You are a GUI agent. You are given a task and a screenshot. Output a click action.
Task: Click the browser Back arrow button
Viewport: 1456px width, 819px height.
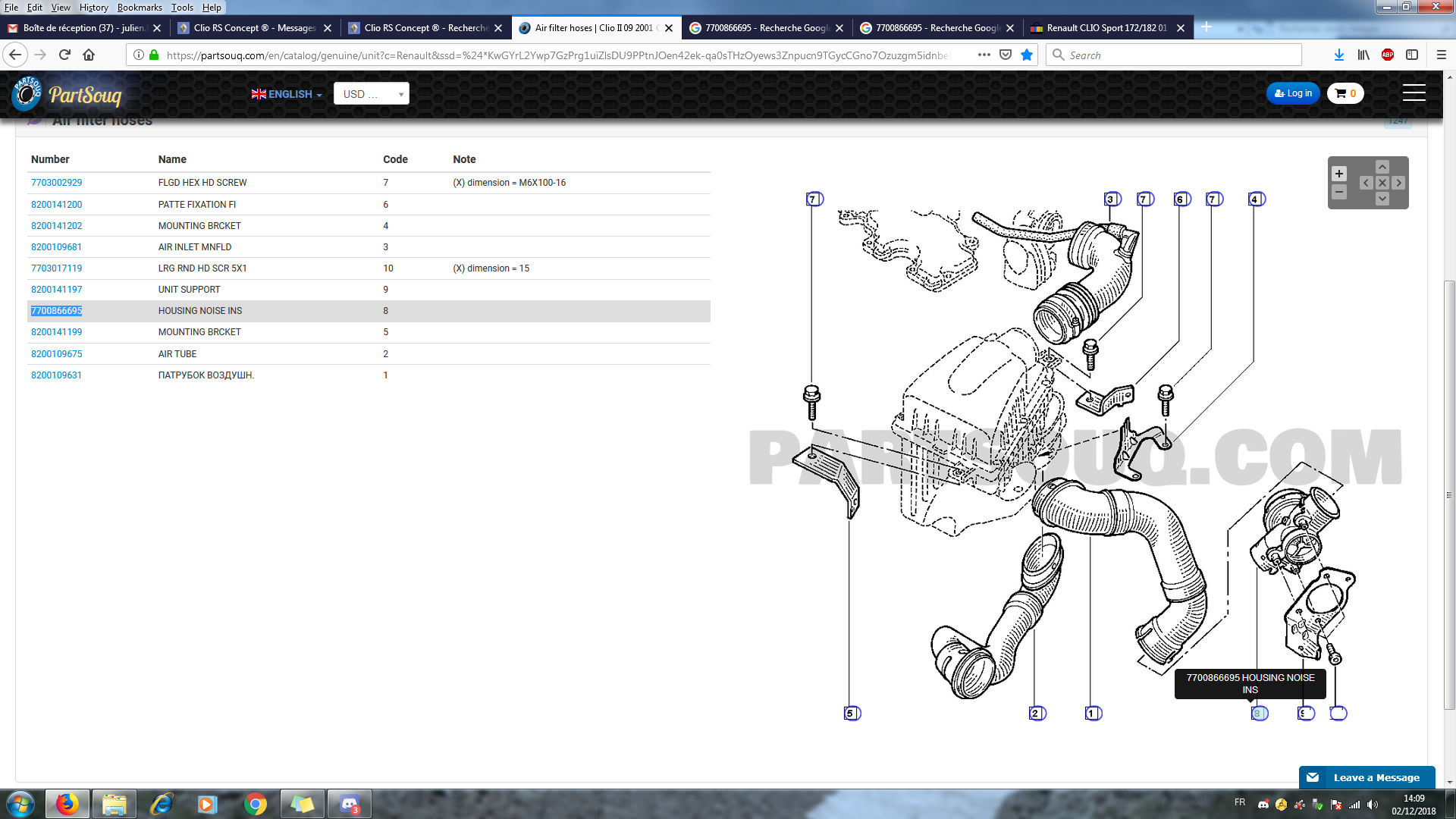tap(15, 55)
